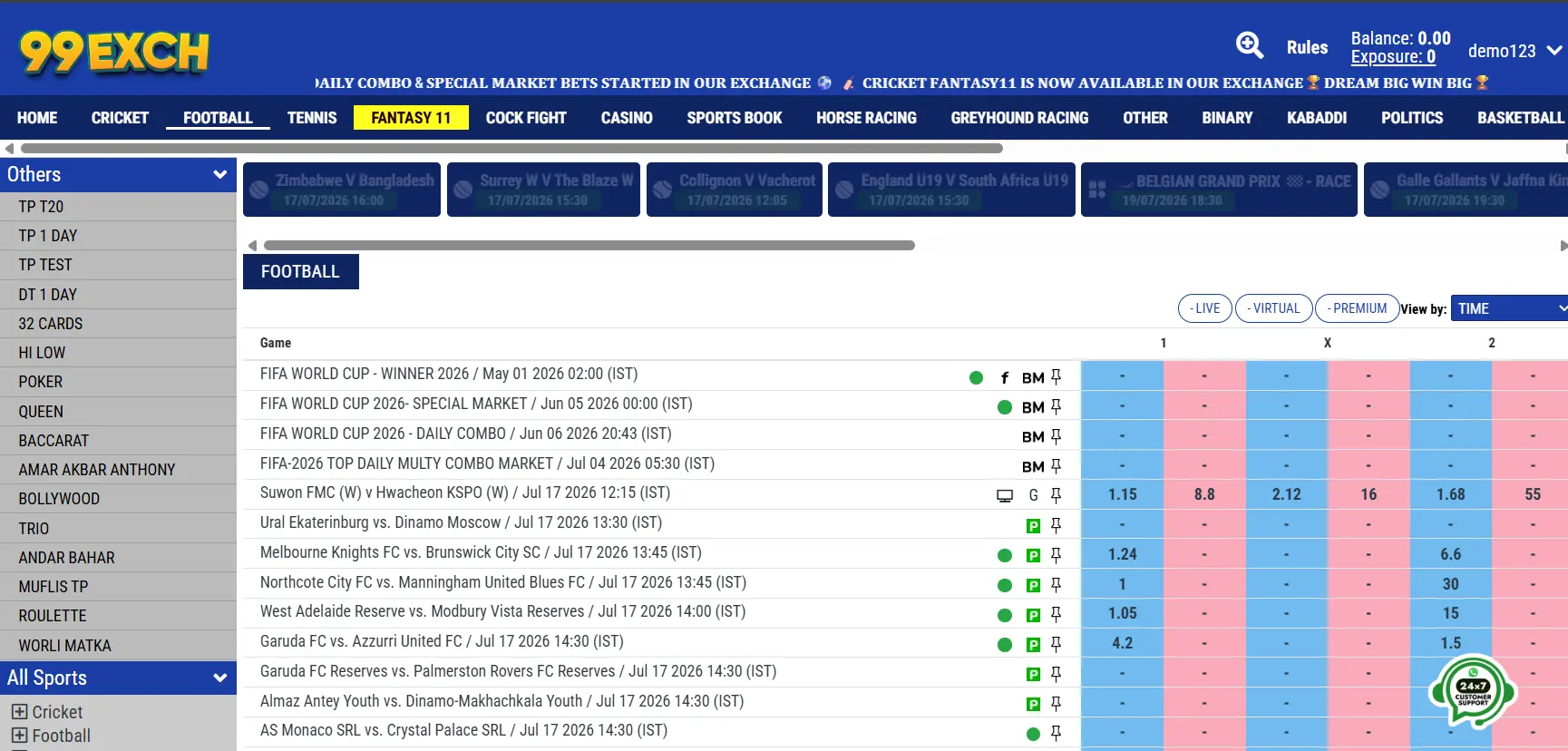Click premium P icon on West Adelaide Reserve row
Screen dimensions: 1568x751
pyautogui.click(x=1033, y=615)
